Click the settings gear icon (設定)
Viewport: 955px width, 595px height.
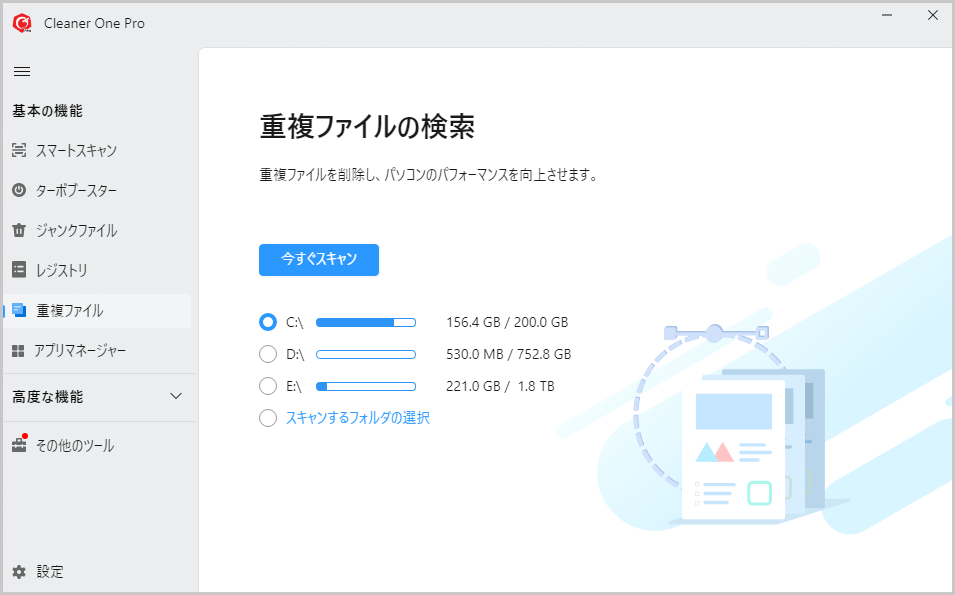[19, 572]
